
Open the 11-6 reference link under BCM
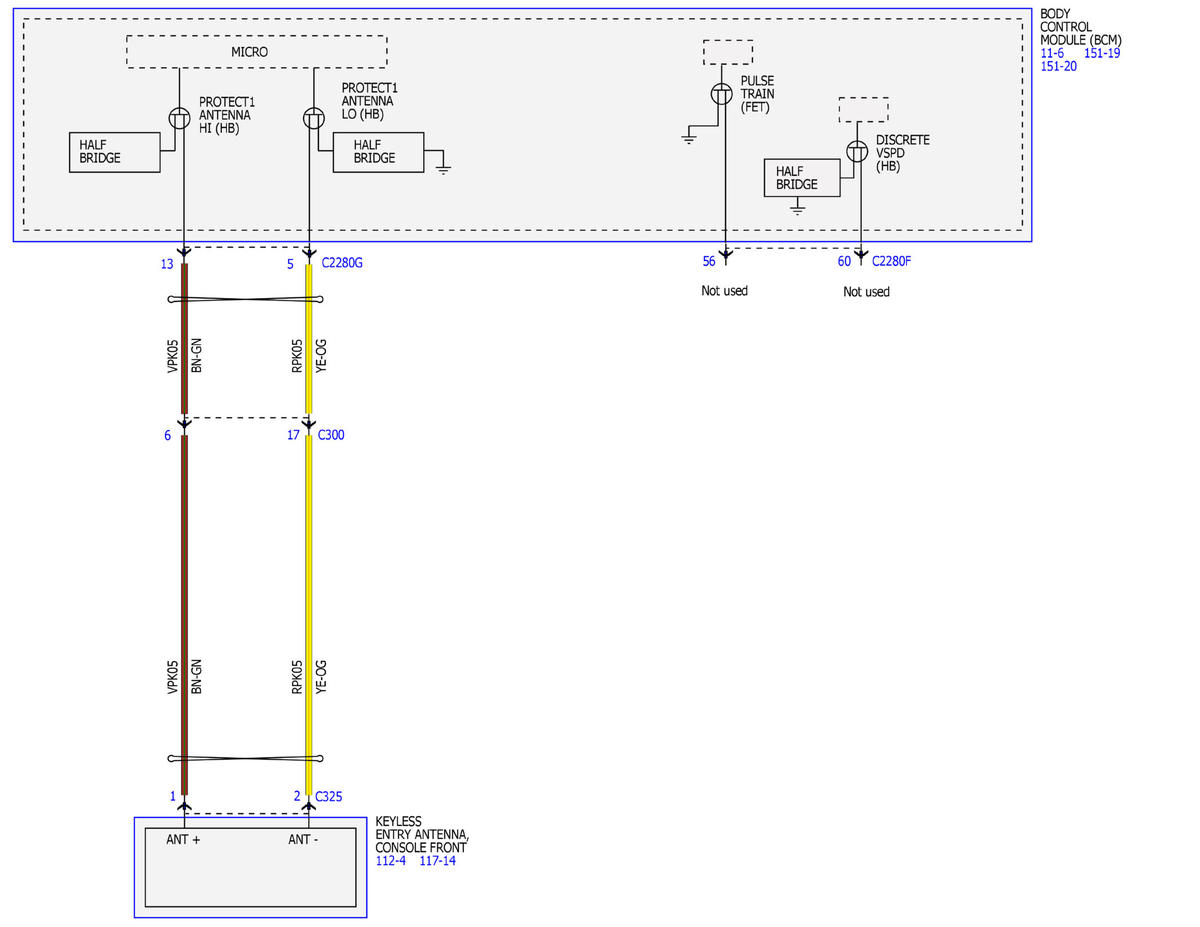click(x=1054, y=53)
